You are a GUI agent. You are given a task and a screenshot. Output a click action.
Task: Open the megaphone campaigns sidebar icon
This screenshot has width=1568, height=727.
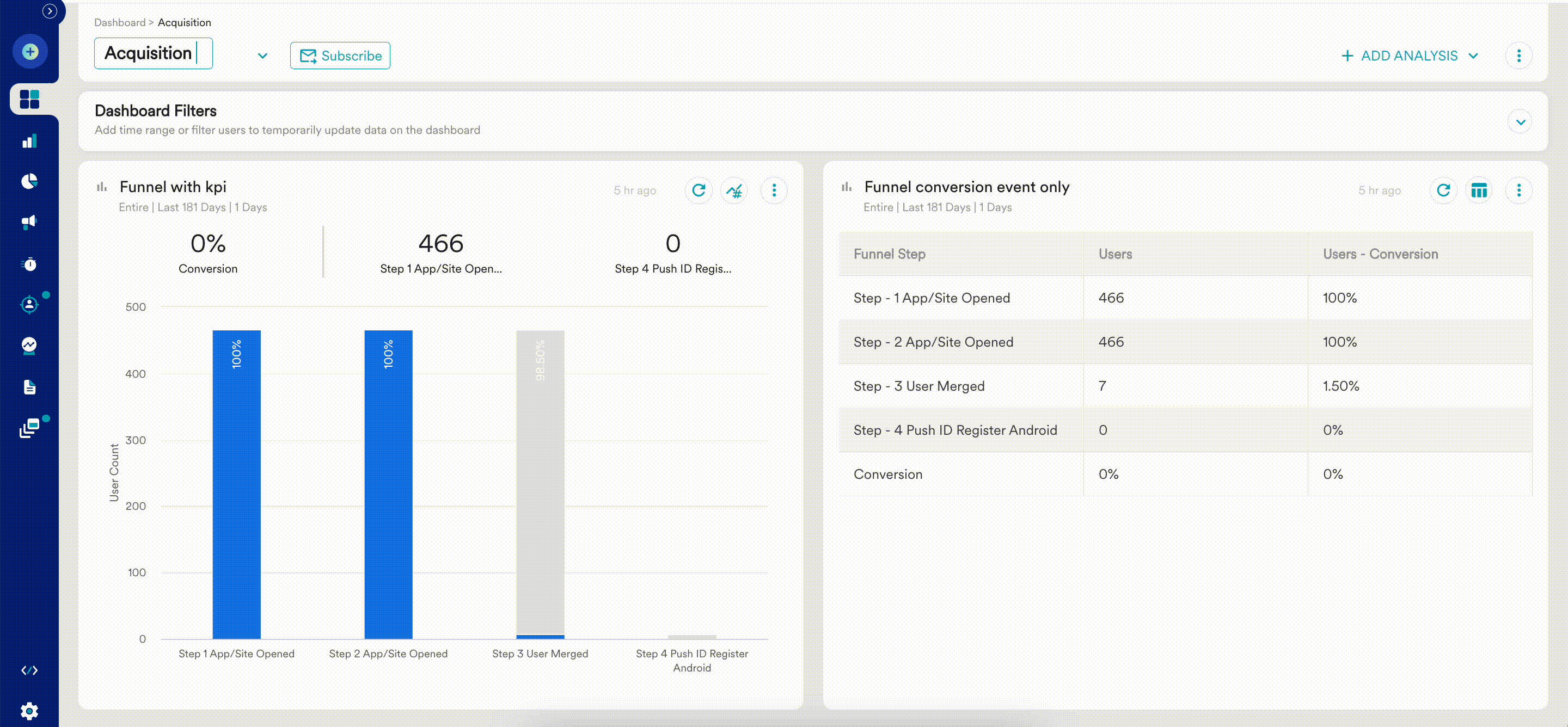[x=29, y=222]
